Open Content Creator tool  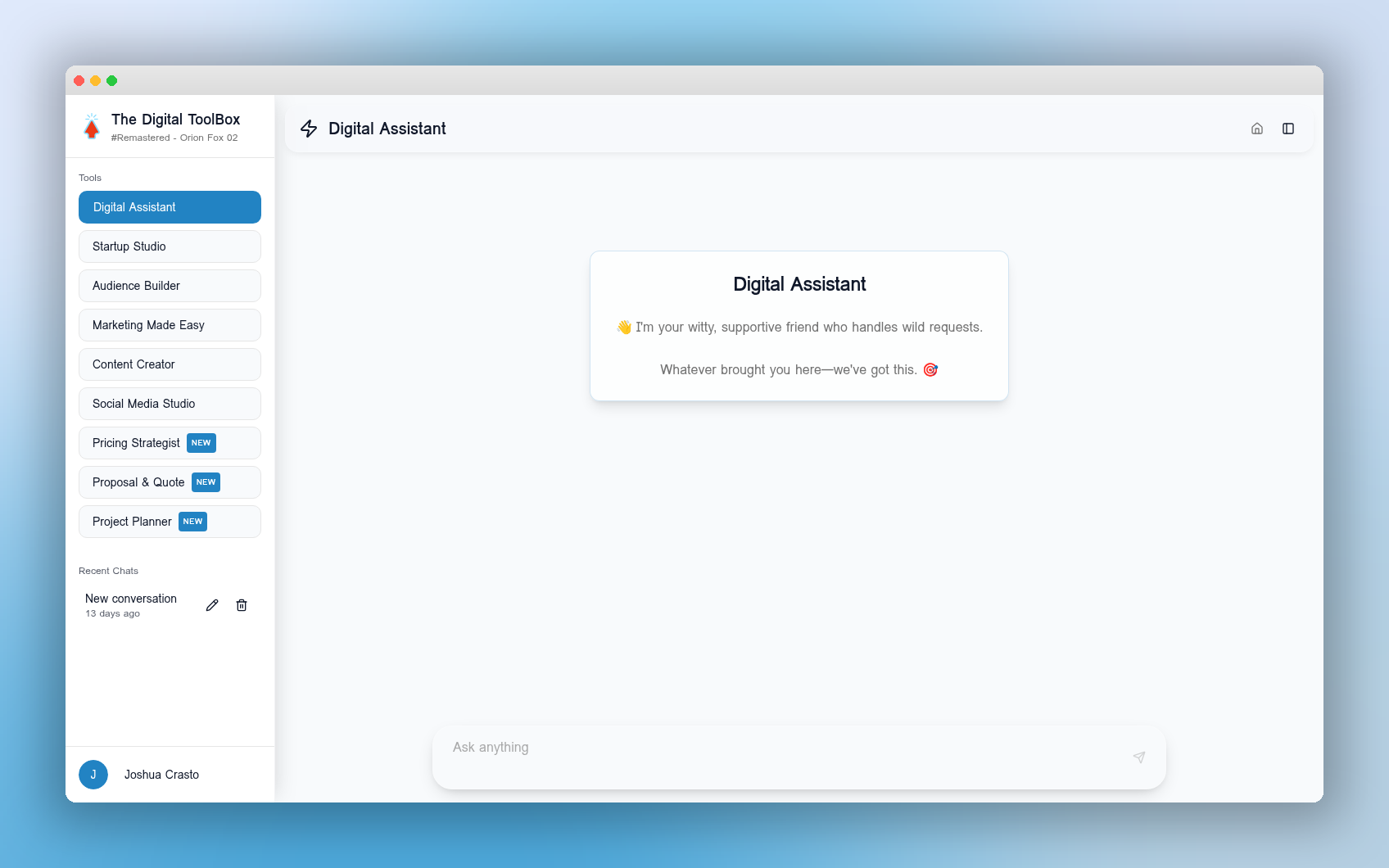point(170,364)
